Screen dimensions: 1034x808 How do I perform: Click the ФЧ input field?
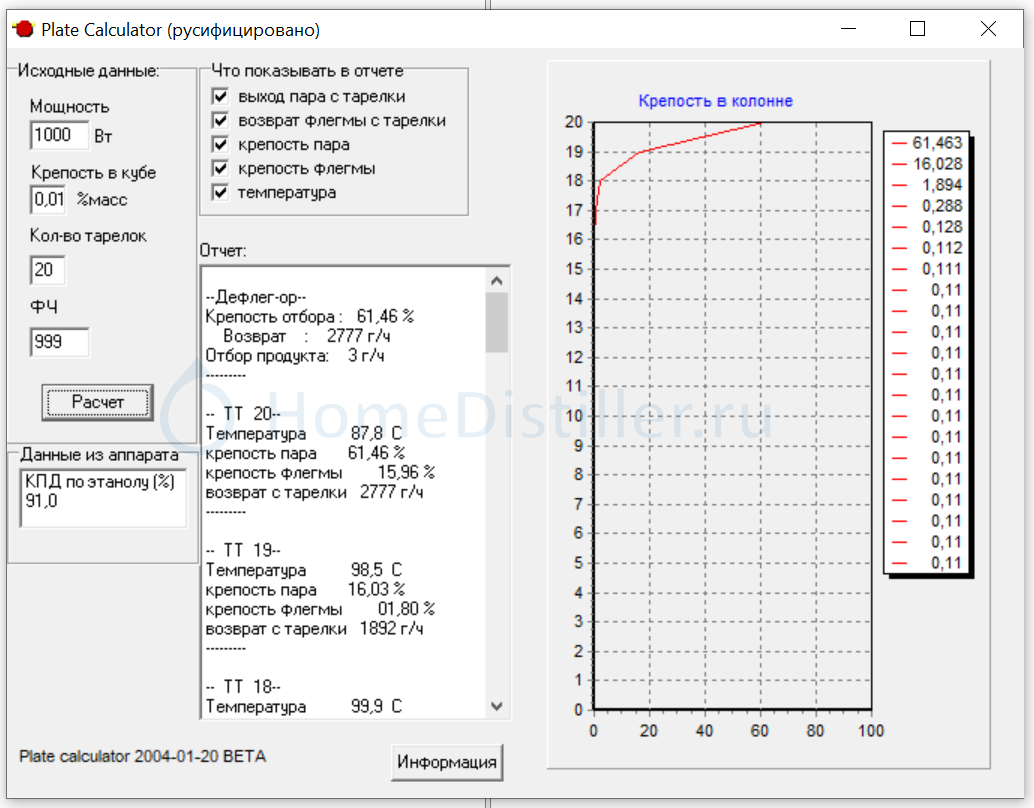click(59, 342)
